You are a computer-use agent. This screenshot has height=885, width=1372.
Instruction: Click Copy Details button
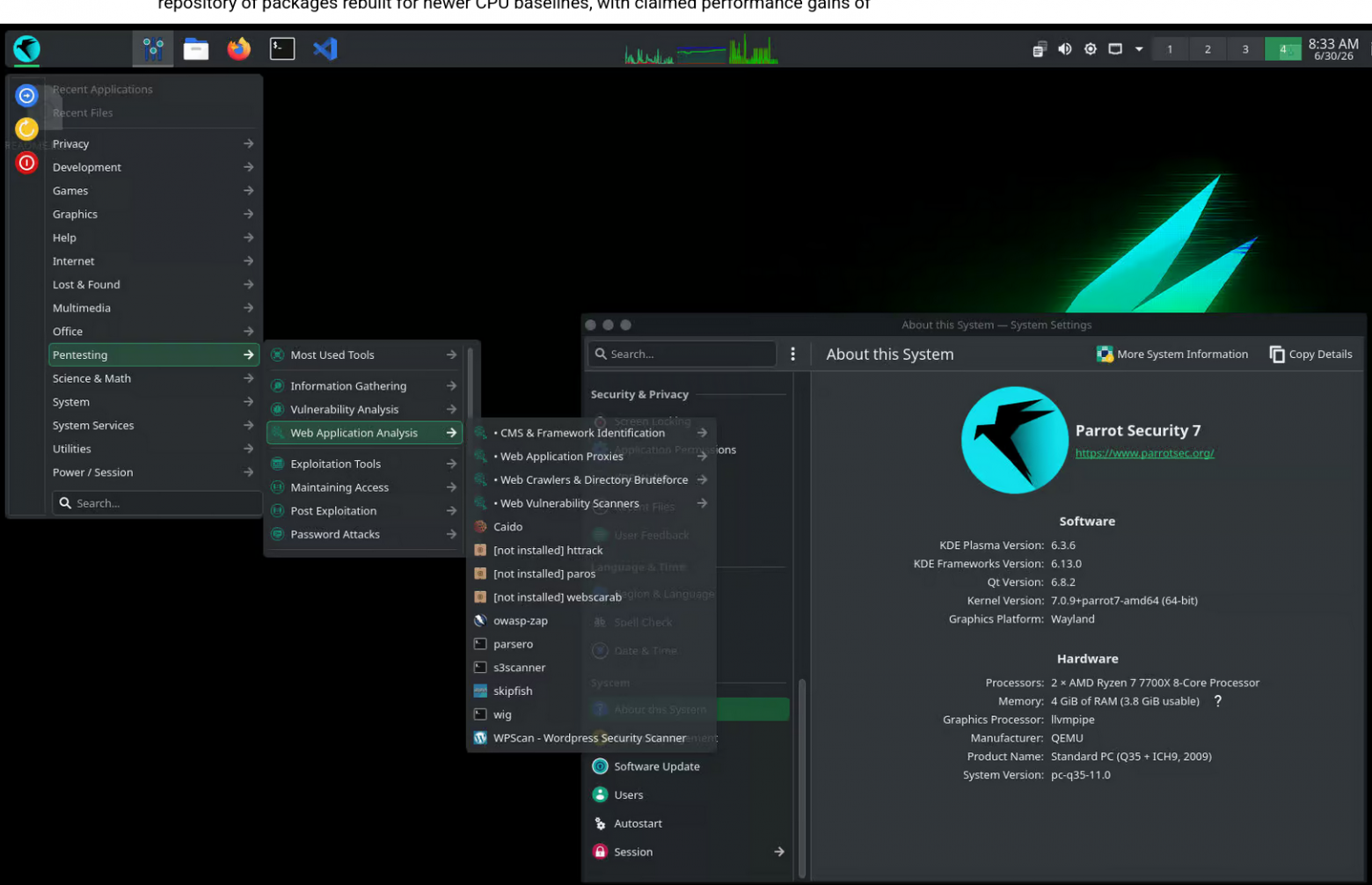pos(1310,354)
